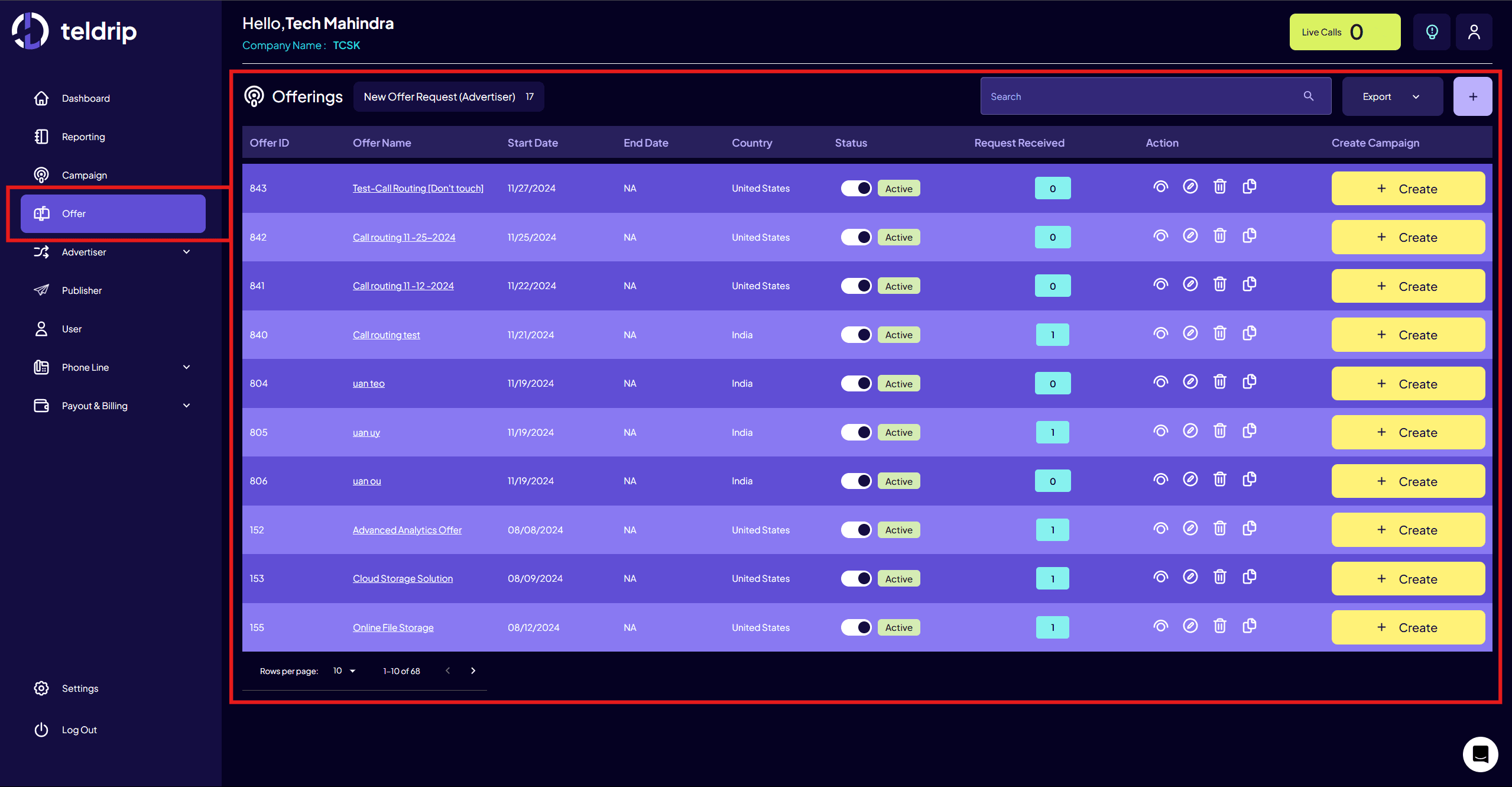
Task: Expand the Export dropdown
Action: pyautogui.click(x=1391, y=96)
